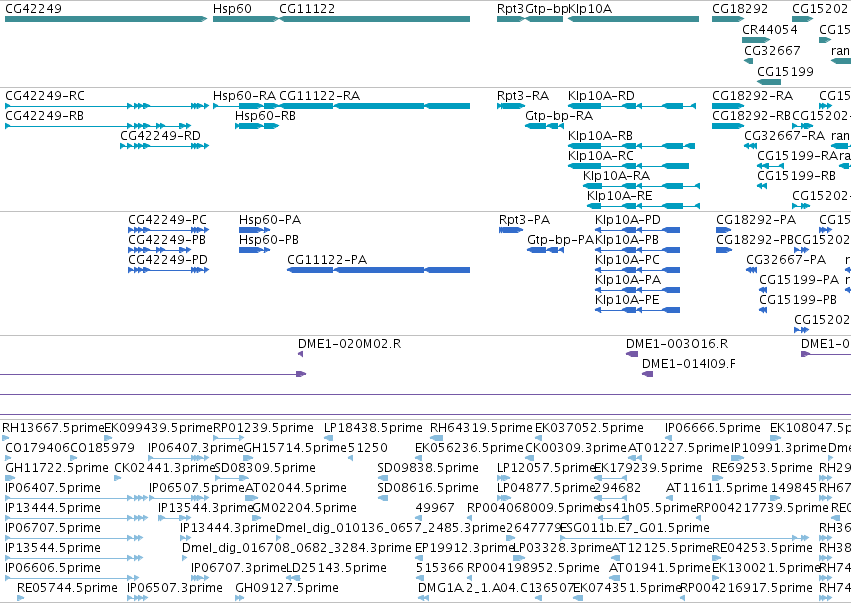This screenshot has height=603, width=851.
Task: Click the Hsp60-PB protein
Action: coord(255,250)
